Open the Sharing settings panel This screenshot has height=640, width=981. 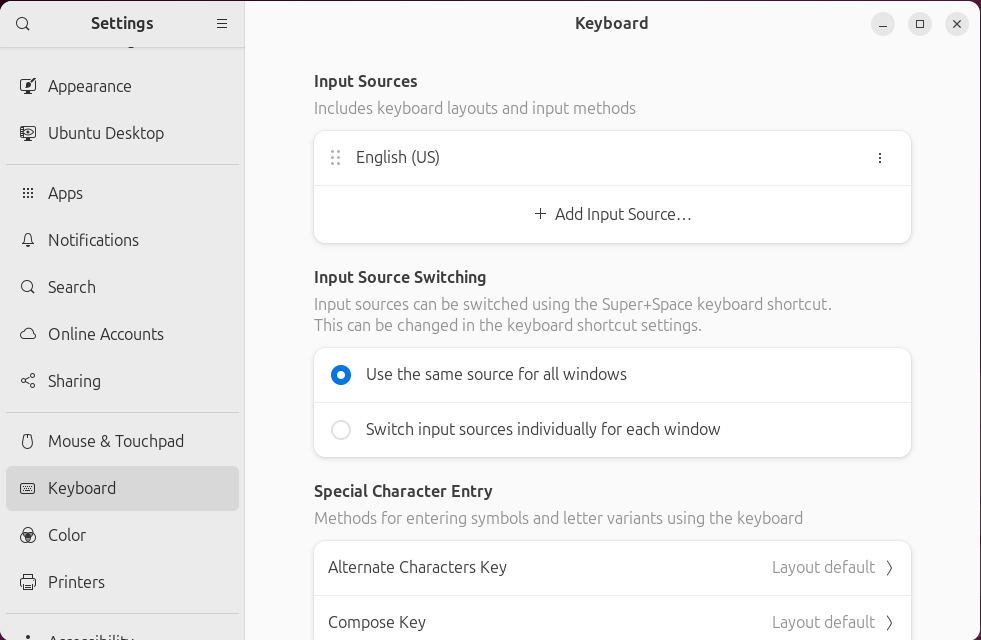coord(74,381)
